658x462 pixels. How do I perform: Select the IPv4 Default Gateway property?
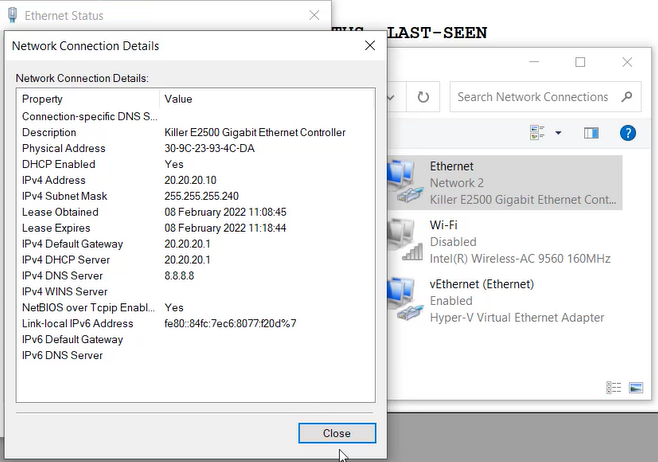(73, 244)
